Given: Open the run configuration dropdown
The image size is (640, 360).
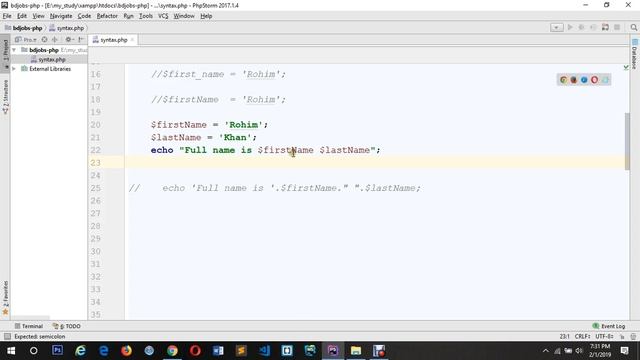Looking at the screenshot, I should (x=556, y=27).
